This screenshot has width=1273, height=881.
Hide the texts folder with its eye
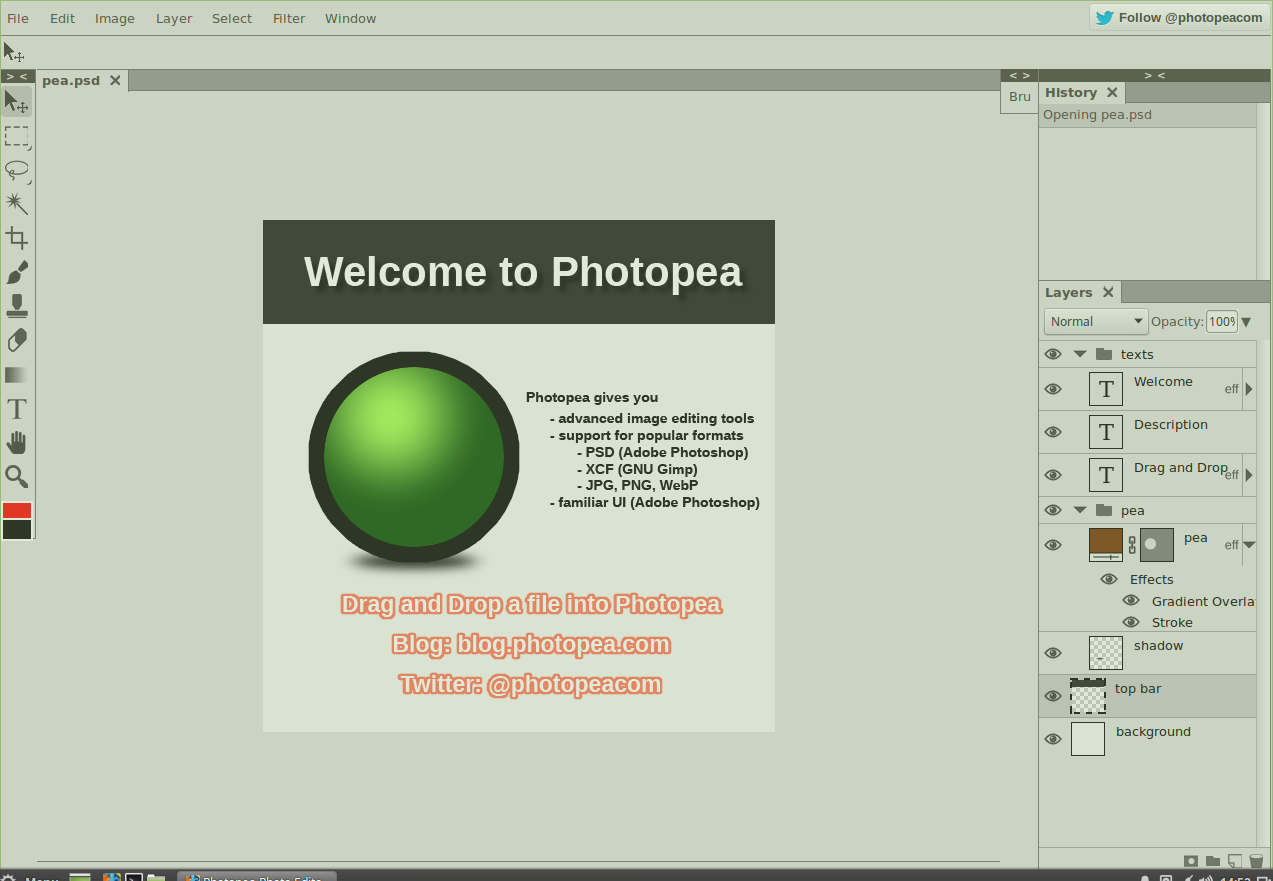(x=1053, y=354)
